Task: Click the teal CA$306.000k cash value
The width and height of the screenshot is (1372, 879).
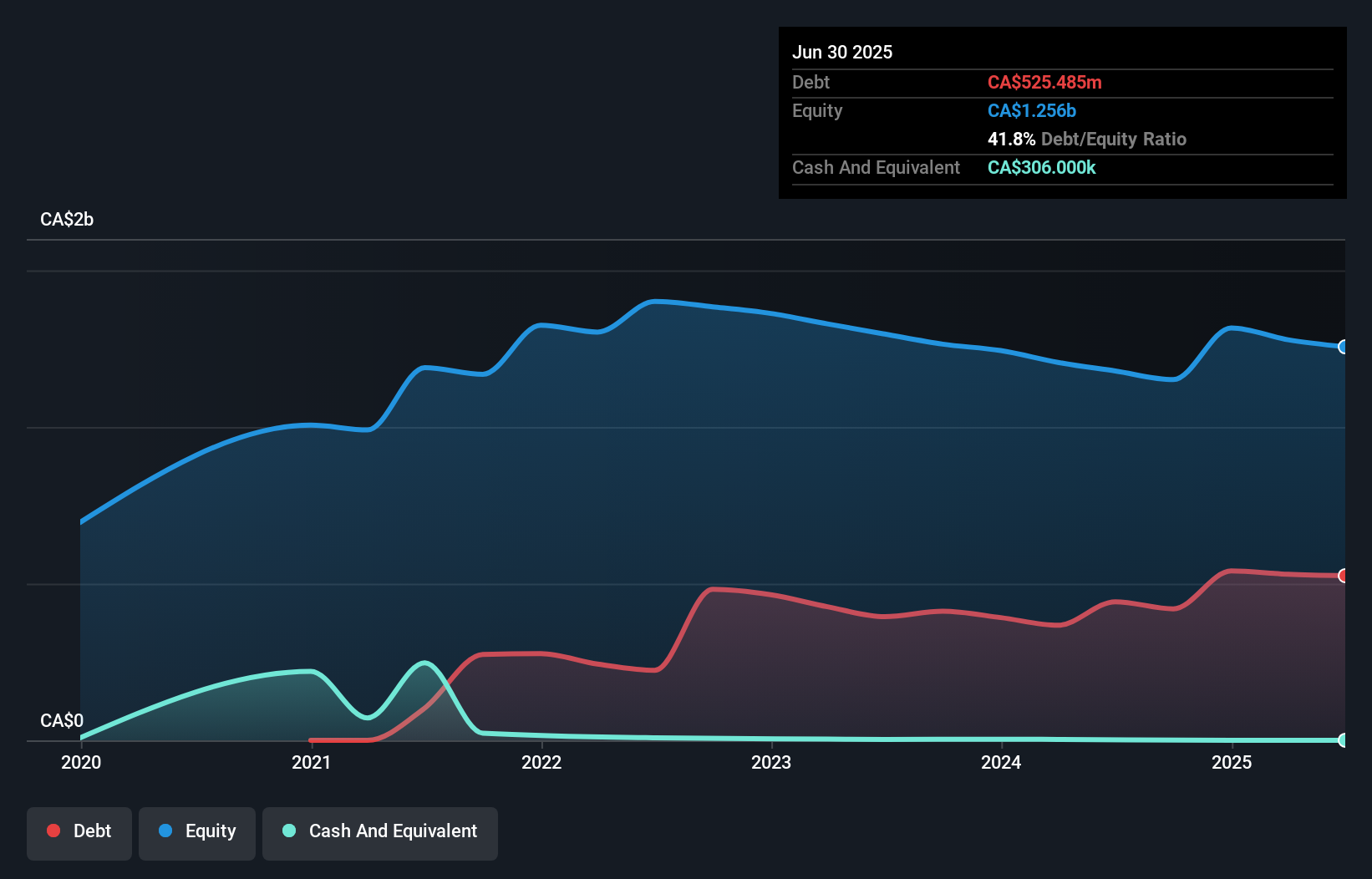Action: [x=1041, y=168]
